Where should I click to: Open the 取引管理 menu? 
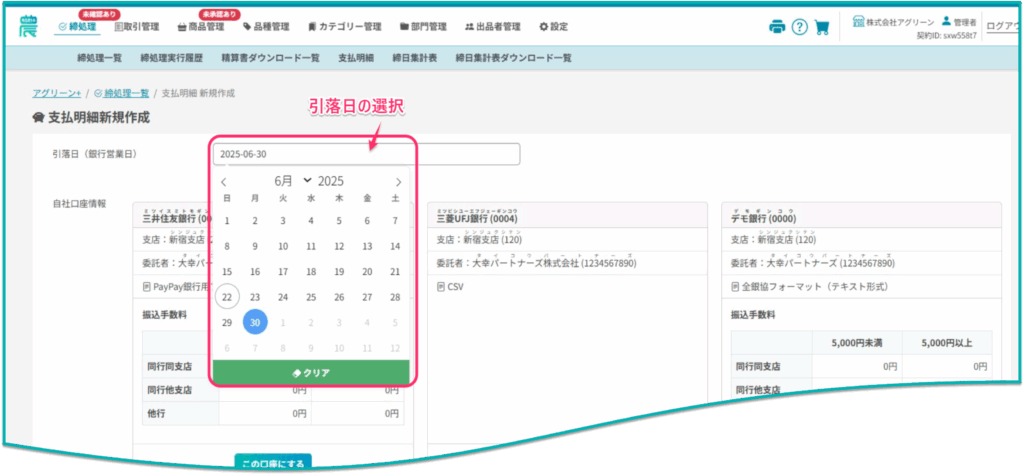click(x=136, y=27)
